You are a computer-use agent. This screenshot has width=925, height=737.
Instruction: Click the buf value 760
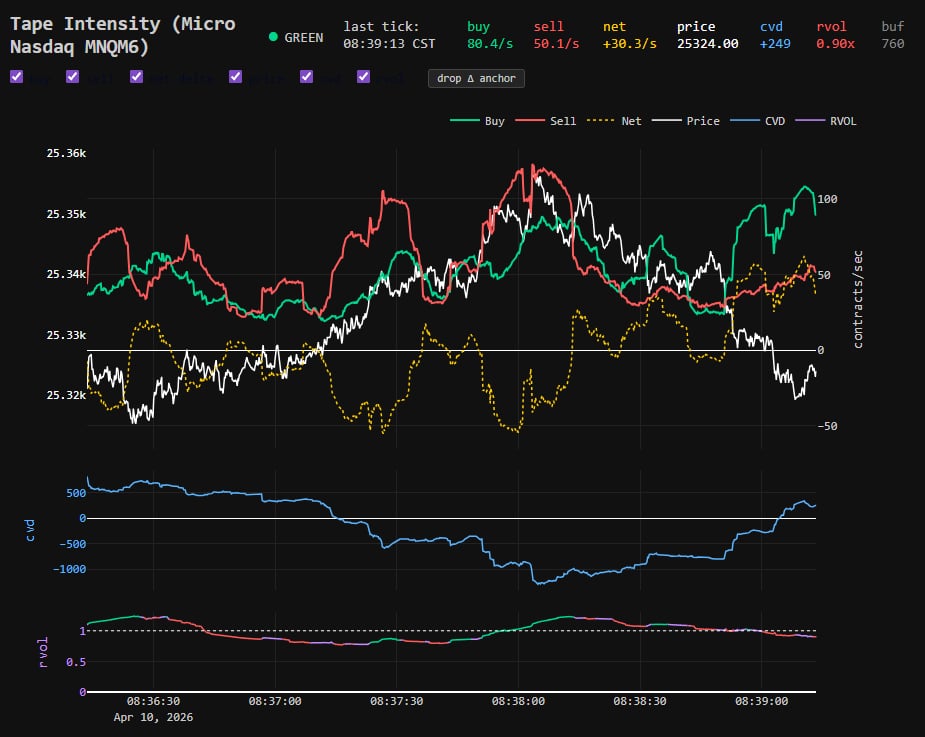pyautogui.click(x=893, y=44)
